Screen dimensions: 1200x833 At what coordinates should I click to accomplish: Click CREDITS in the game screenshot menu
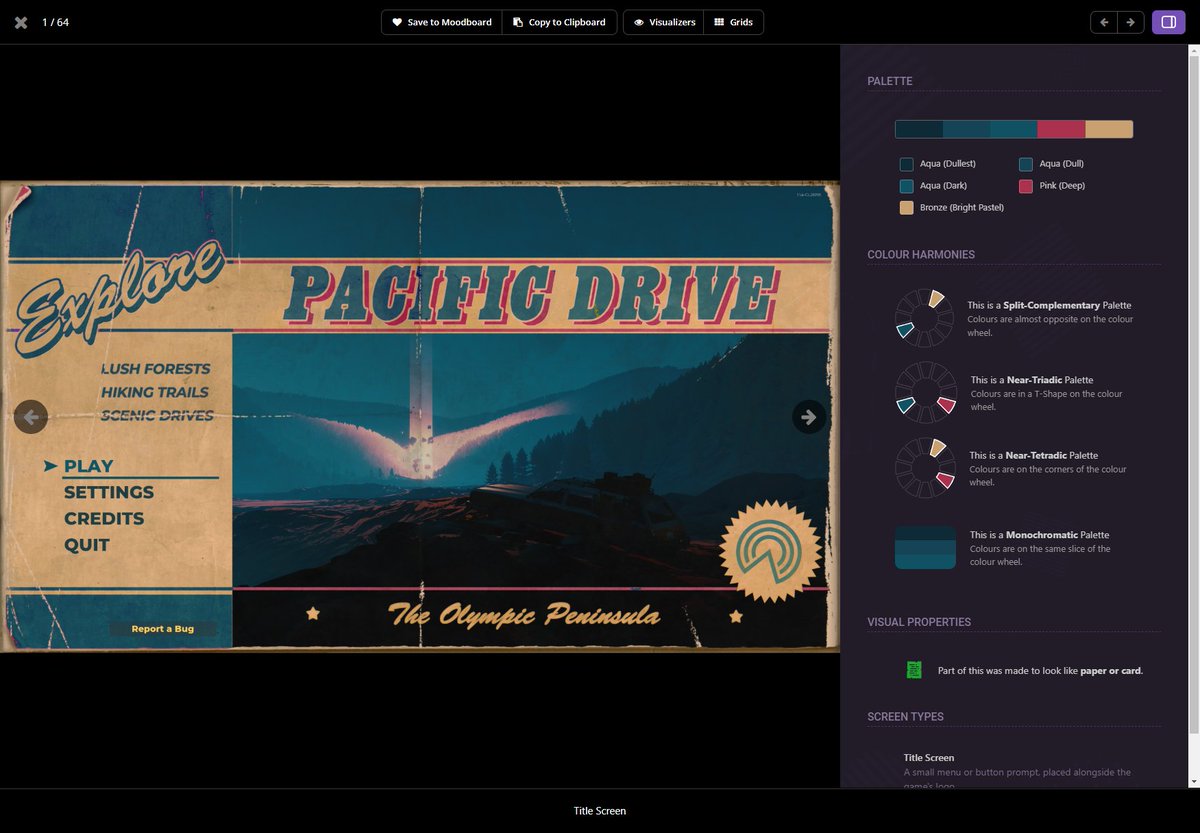(x=104, y=519)
